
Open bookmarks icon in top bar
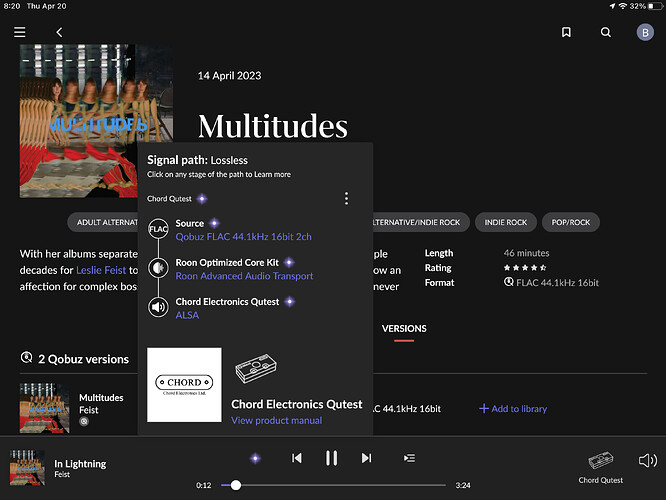click(566, 32)
